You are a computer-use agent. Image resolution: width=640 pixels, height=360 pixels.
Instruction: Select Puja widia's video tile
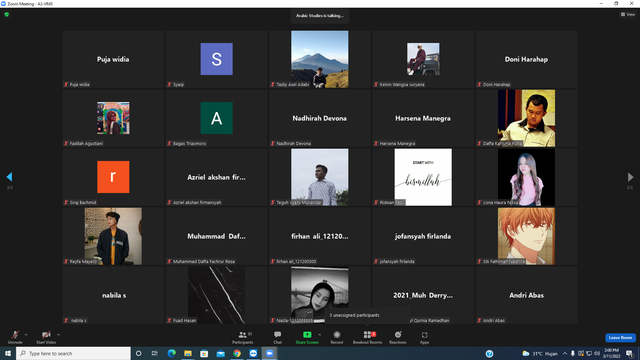113,59
